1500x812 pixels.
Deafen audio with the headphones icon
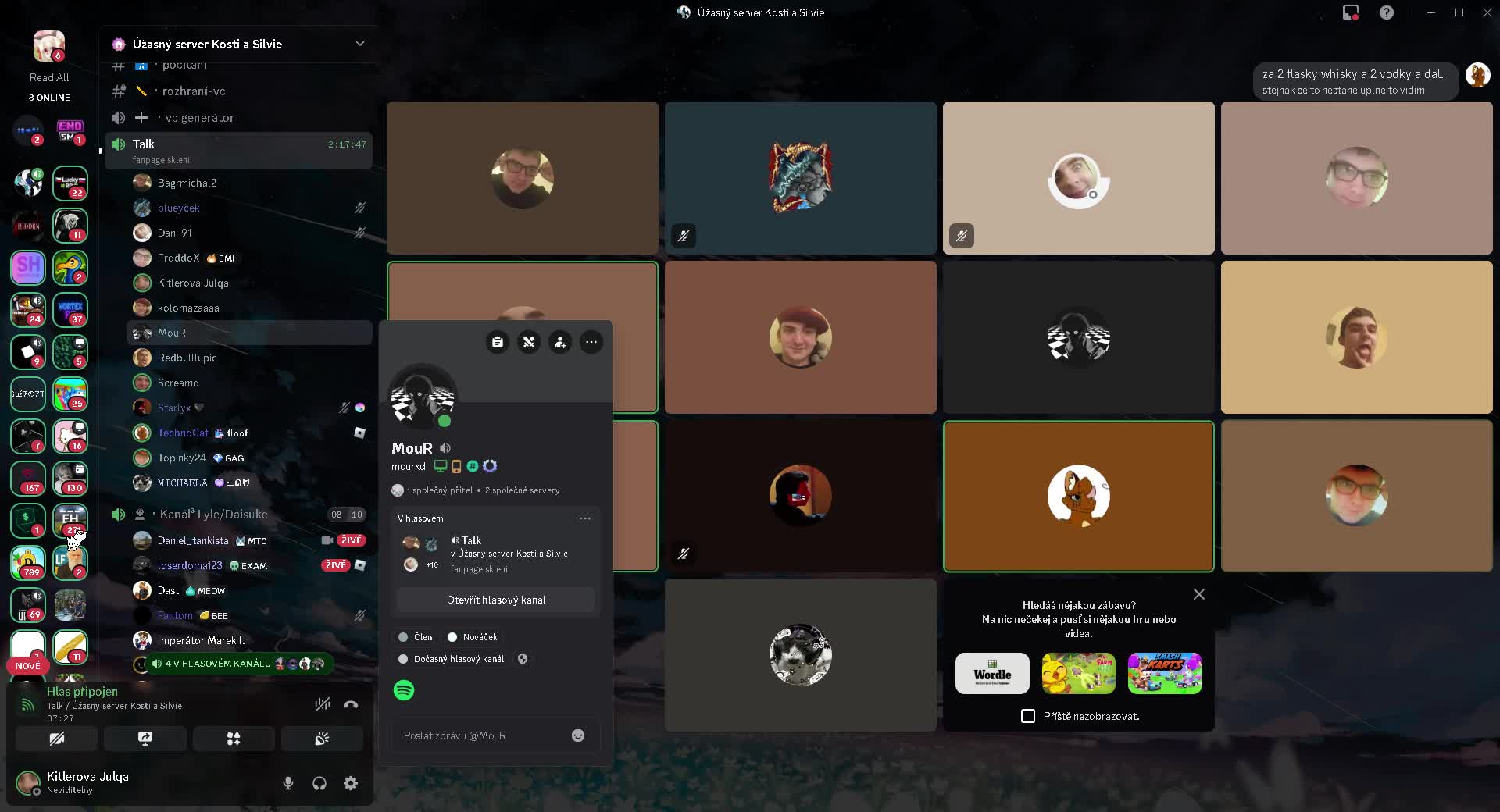[320, 783]
